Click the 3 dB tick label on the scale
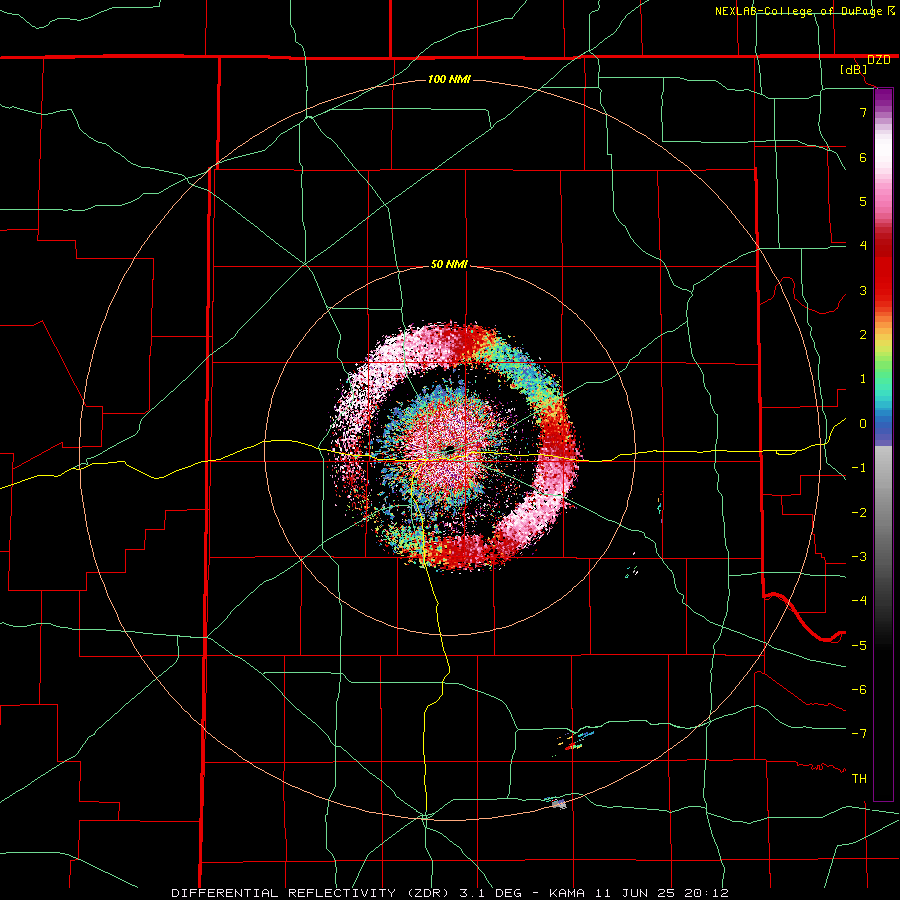The width and height of the screenshot is (900, 900). coord(863,290)
